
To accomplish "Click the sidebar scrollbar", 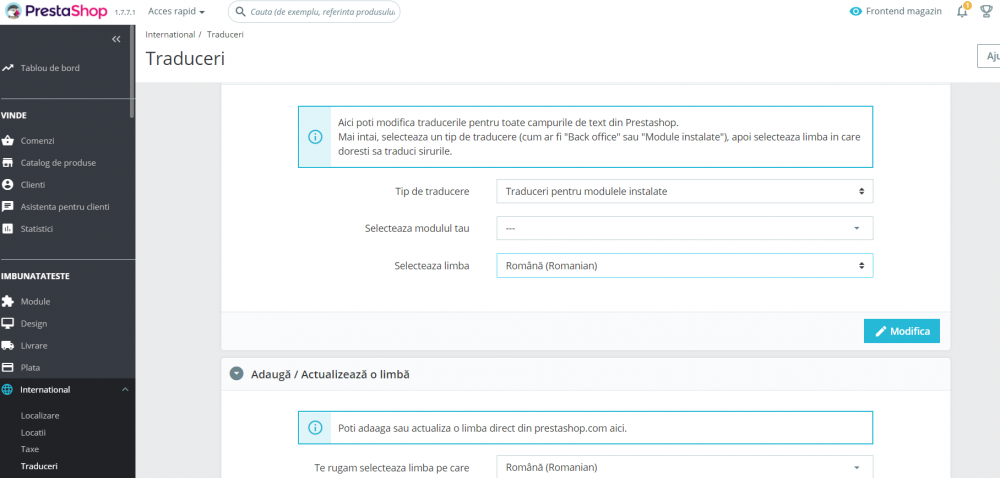I will (132, 71).
